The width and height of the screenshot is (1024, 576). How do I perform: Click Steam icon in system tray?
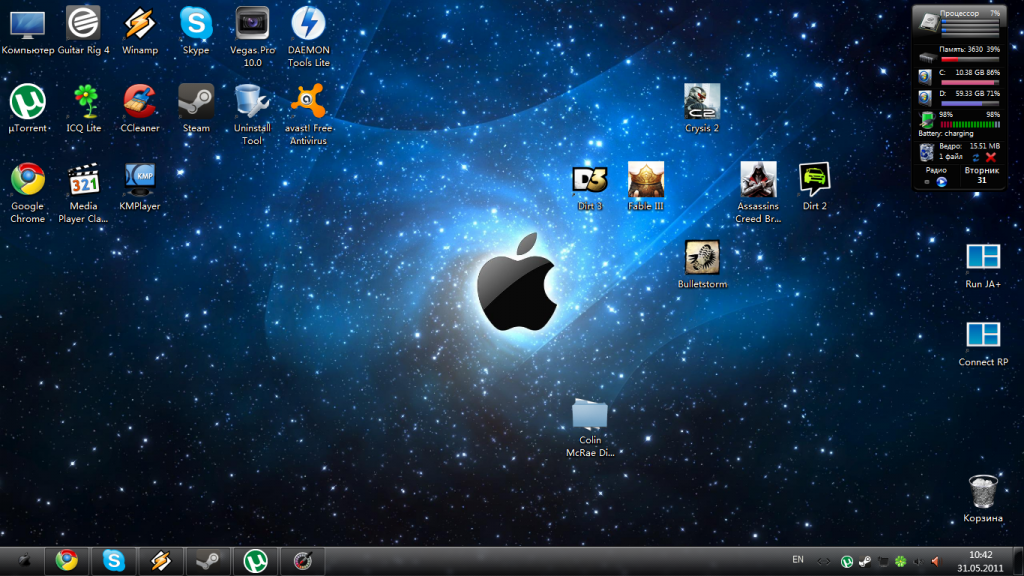[865, 561]
